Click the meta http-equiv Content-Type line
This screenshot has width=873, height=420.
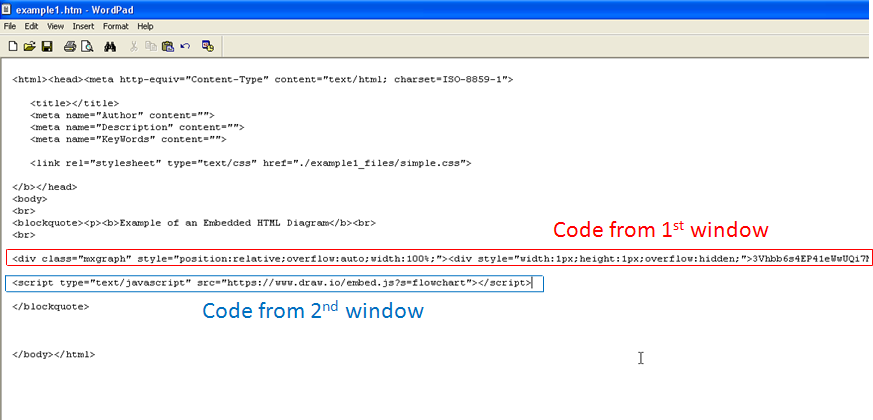point(262,80)
